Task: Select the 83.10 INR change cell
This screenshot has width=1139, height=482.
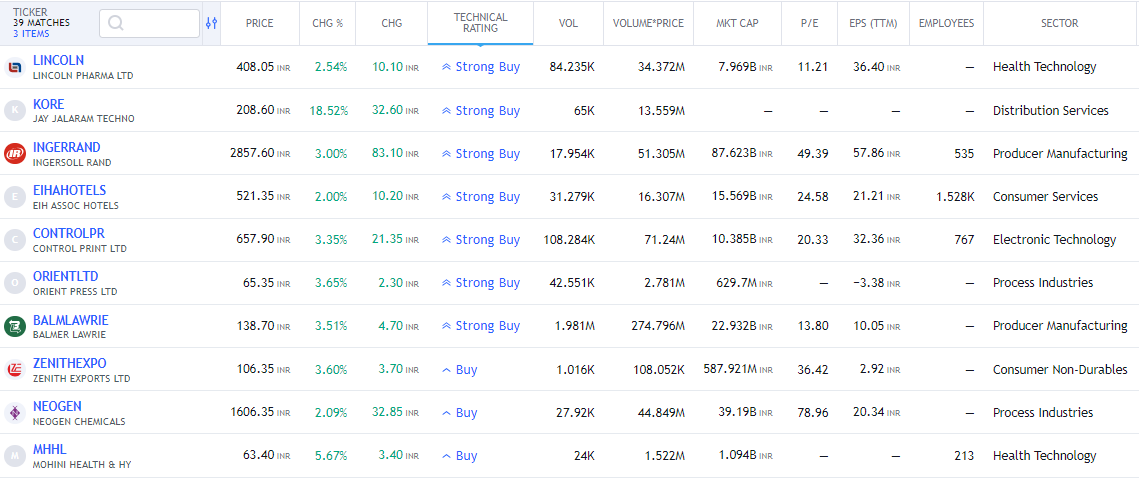Action: [x=395, y=154]
